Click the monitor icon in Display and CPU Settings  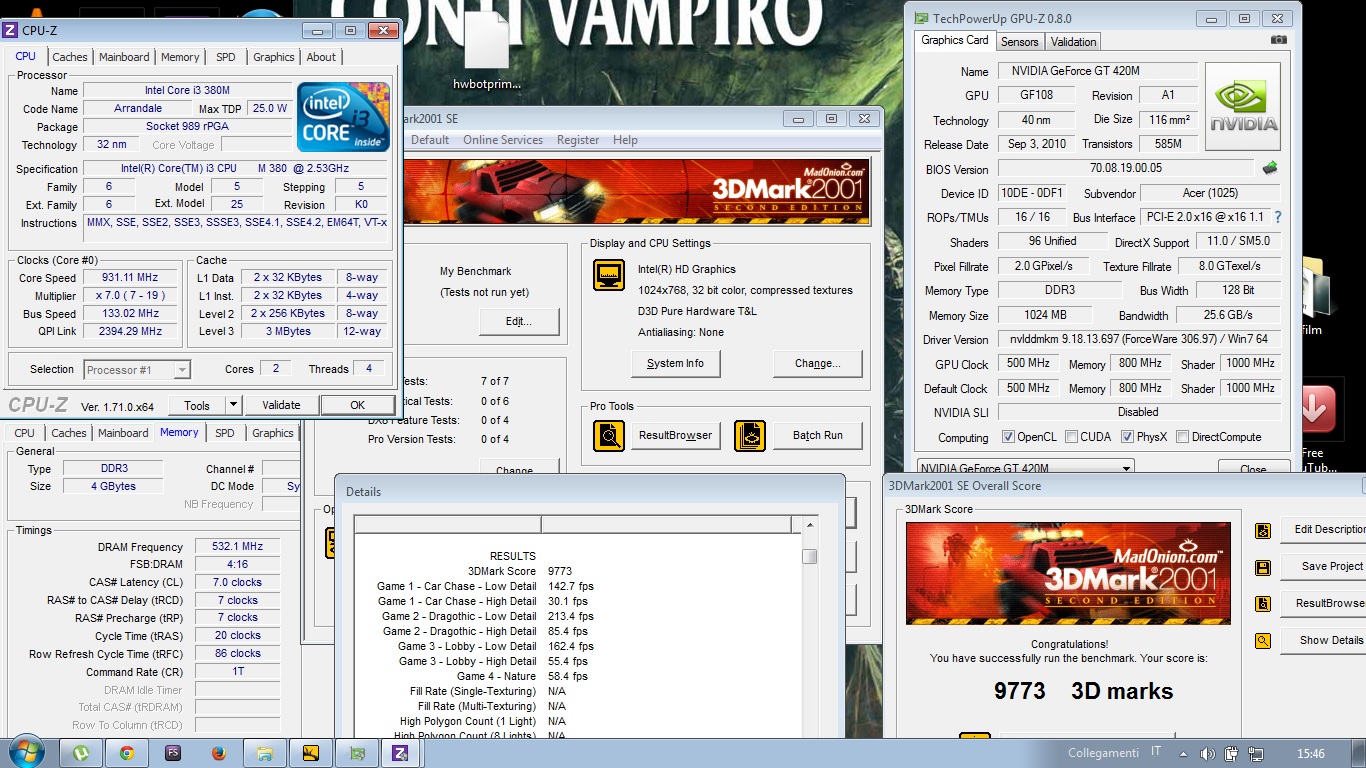[x=609, y=275]
